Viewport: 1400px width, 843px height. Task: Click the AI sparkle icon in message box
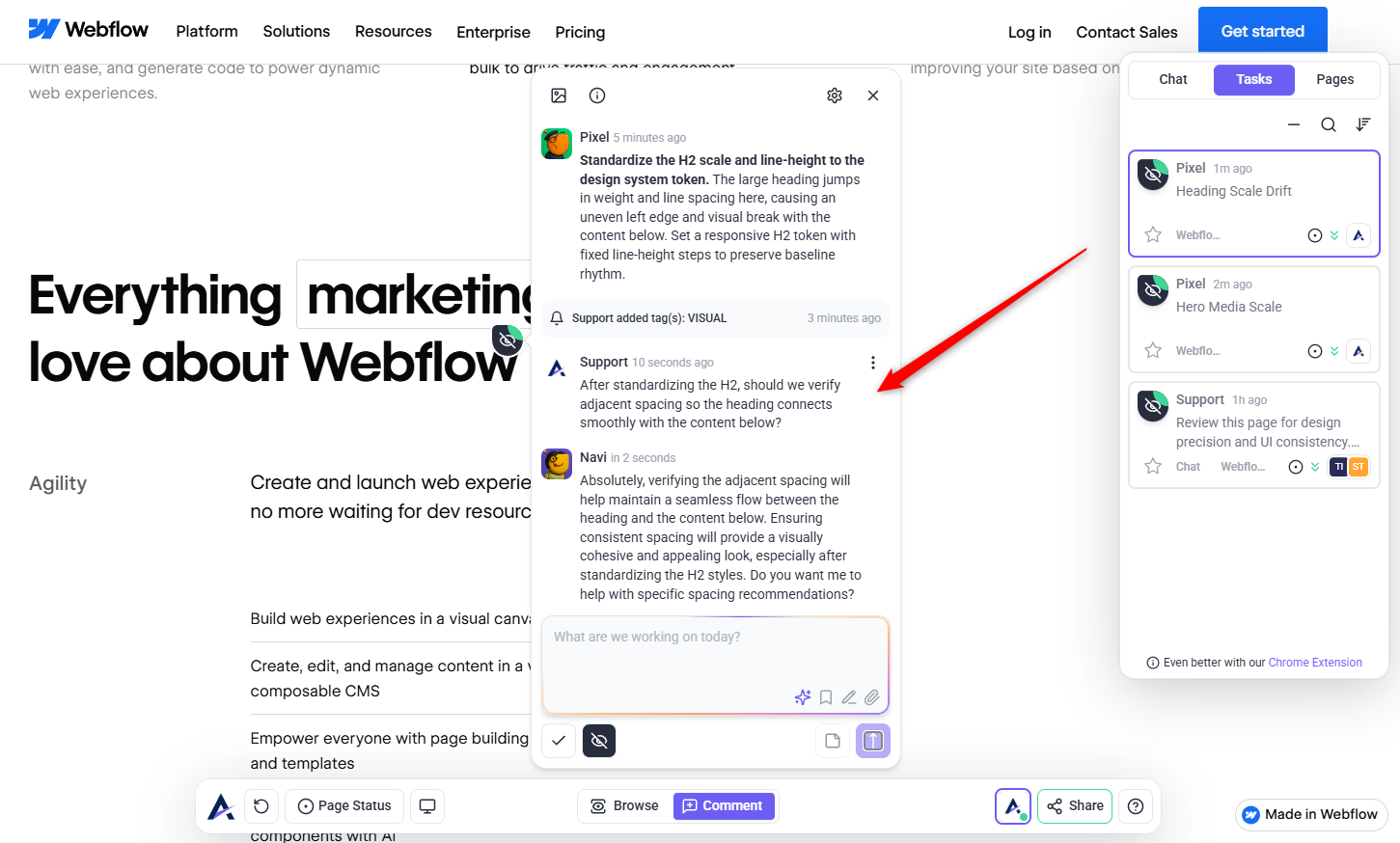[x=803, y=697]
